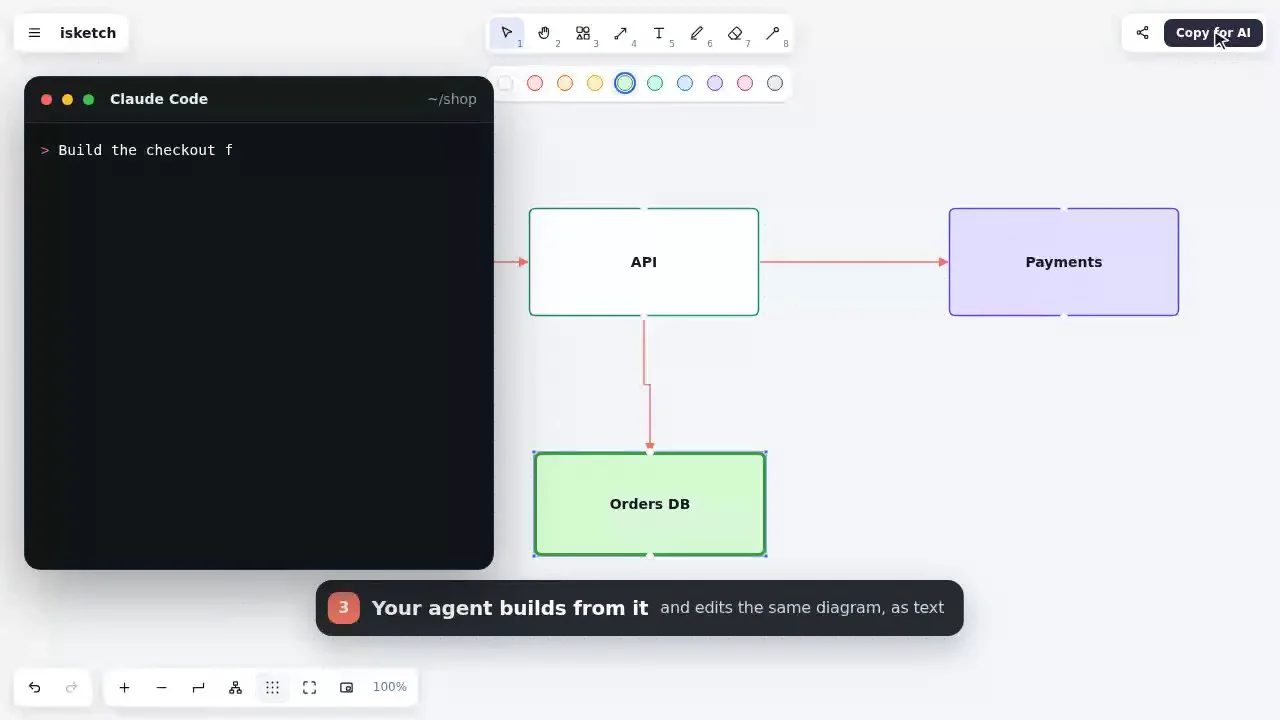Open the hamburger menu beside isketch
The image size is (1280, 720).
point(35,33)
